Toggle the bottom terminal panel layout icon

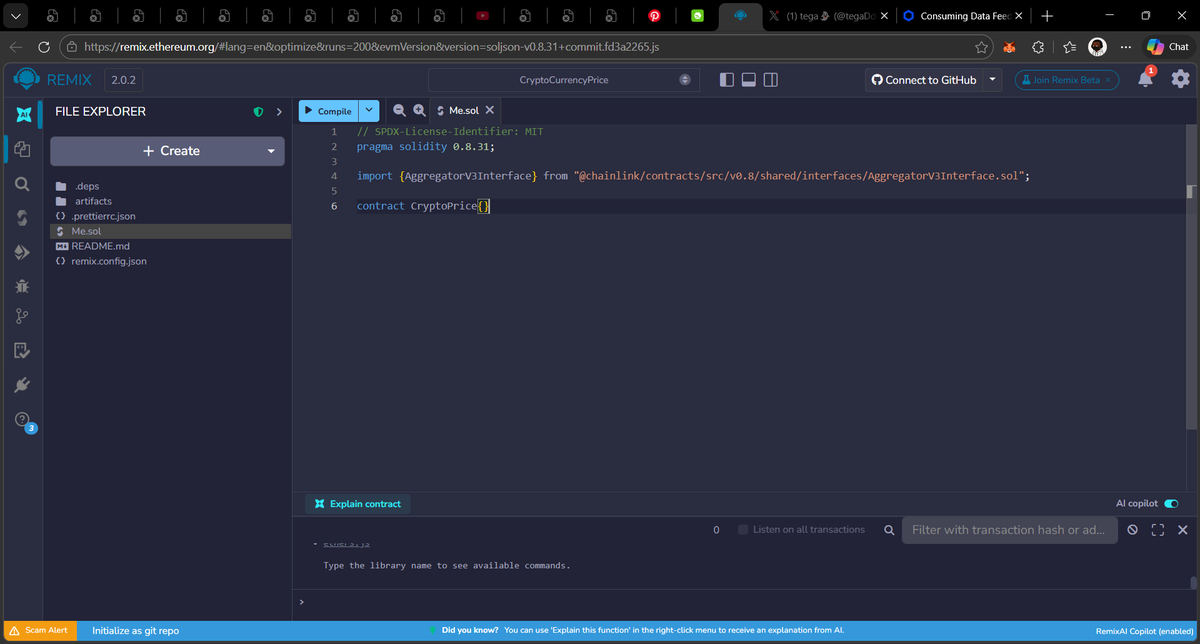748,80
